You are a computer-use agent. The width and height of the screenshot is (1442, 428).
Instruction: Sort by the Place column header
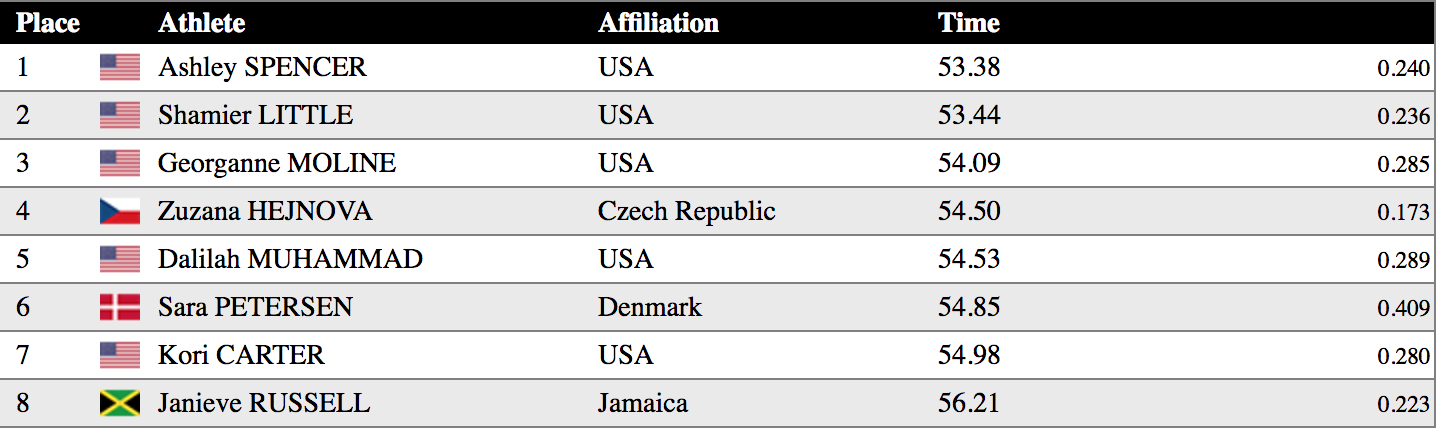point(48,22)
